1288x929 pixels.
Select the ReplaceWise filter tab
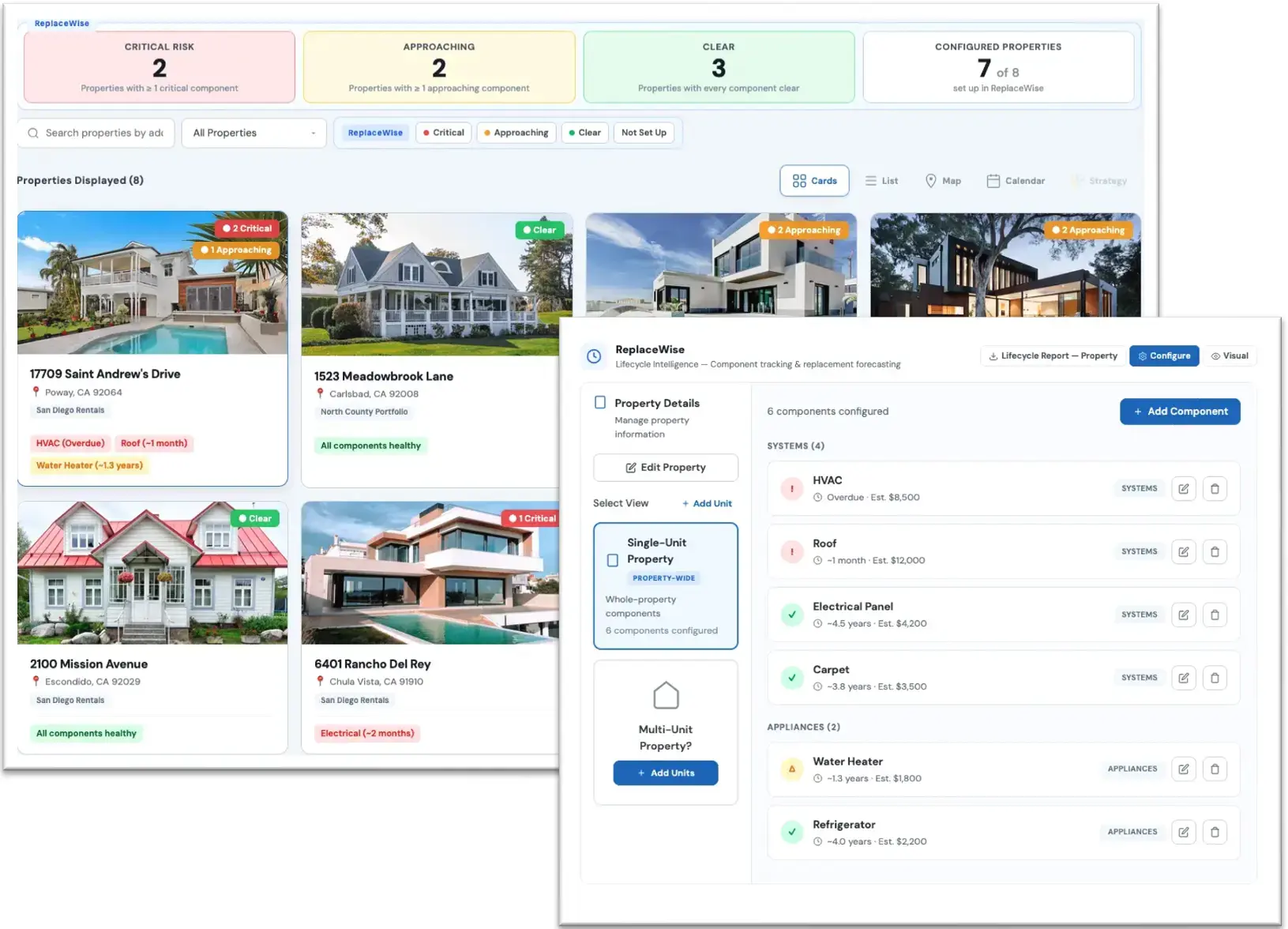point(374,133)
